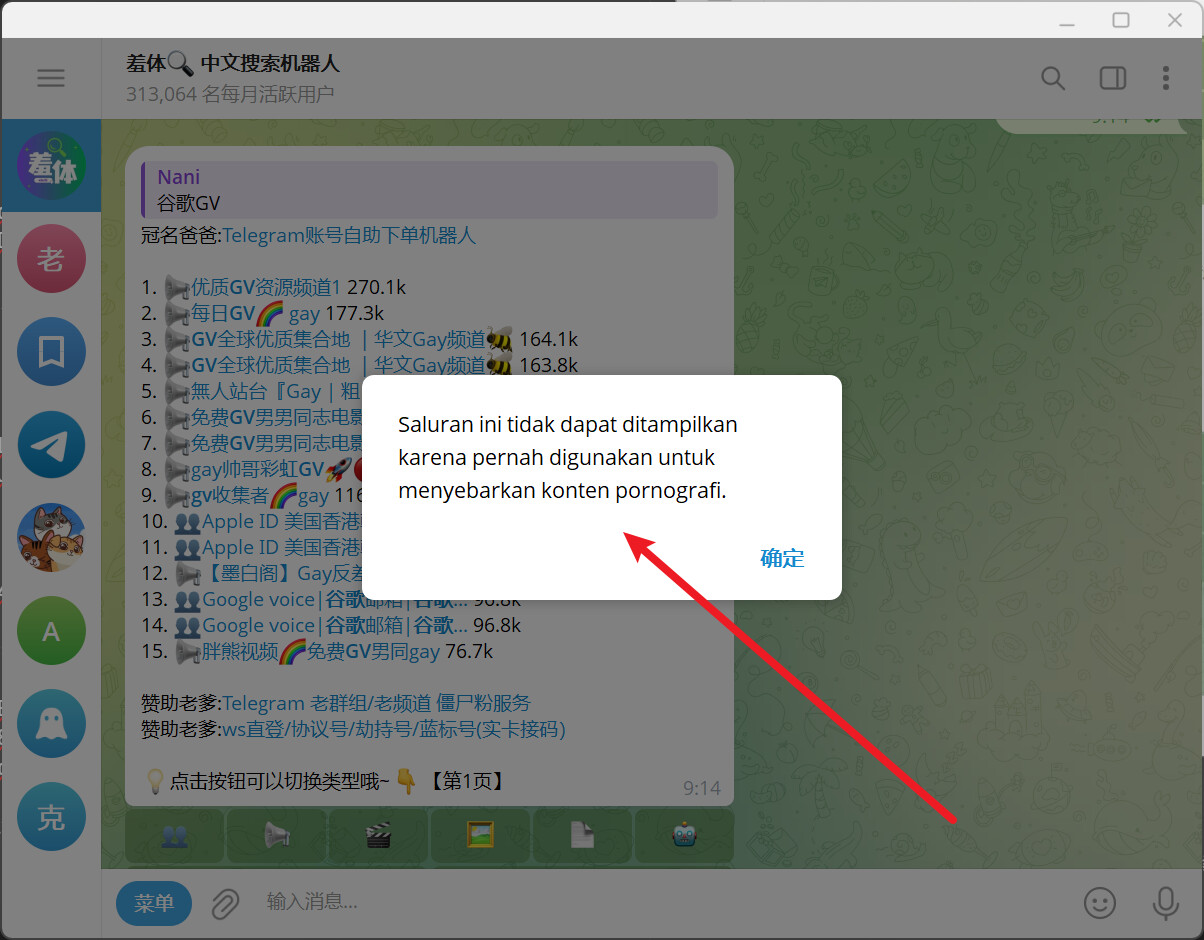Select the cats avatar chat
The height and width of the screenshot is (940, 1204).
tap(51, 538)
